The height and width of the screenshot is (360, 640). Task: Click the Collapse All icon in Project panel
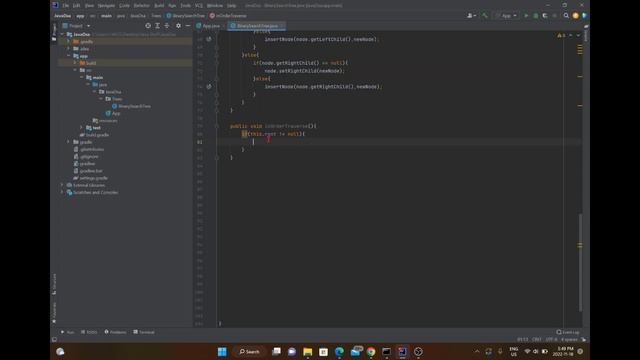167,26
